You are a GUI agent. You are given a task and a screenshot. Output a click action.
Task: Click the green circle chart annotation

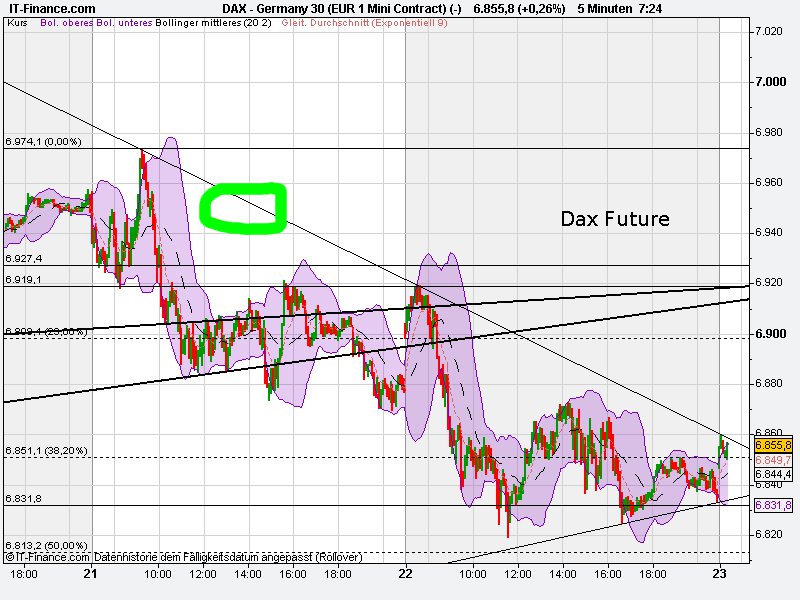(242, 208)
